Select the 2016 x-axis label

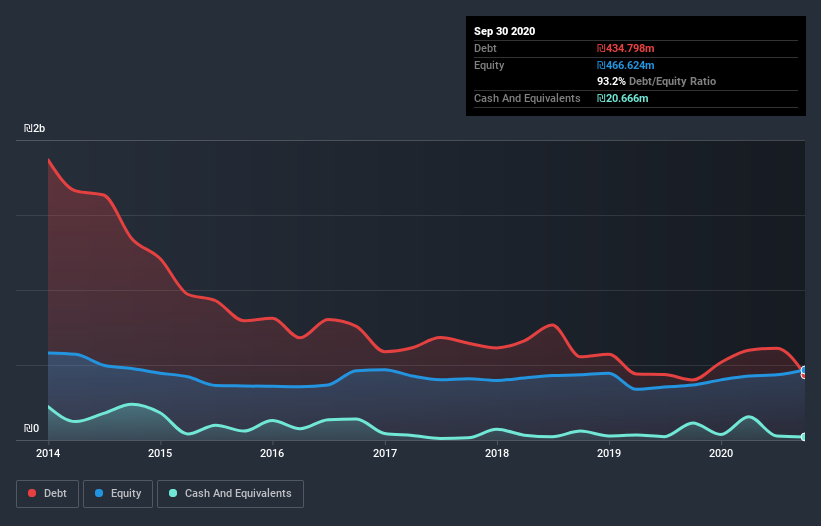272,453
